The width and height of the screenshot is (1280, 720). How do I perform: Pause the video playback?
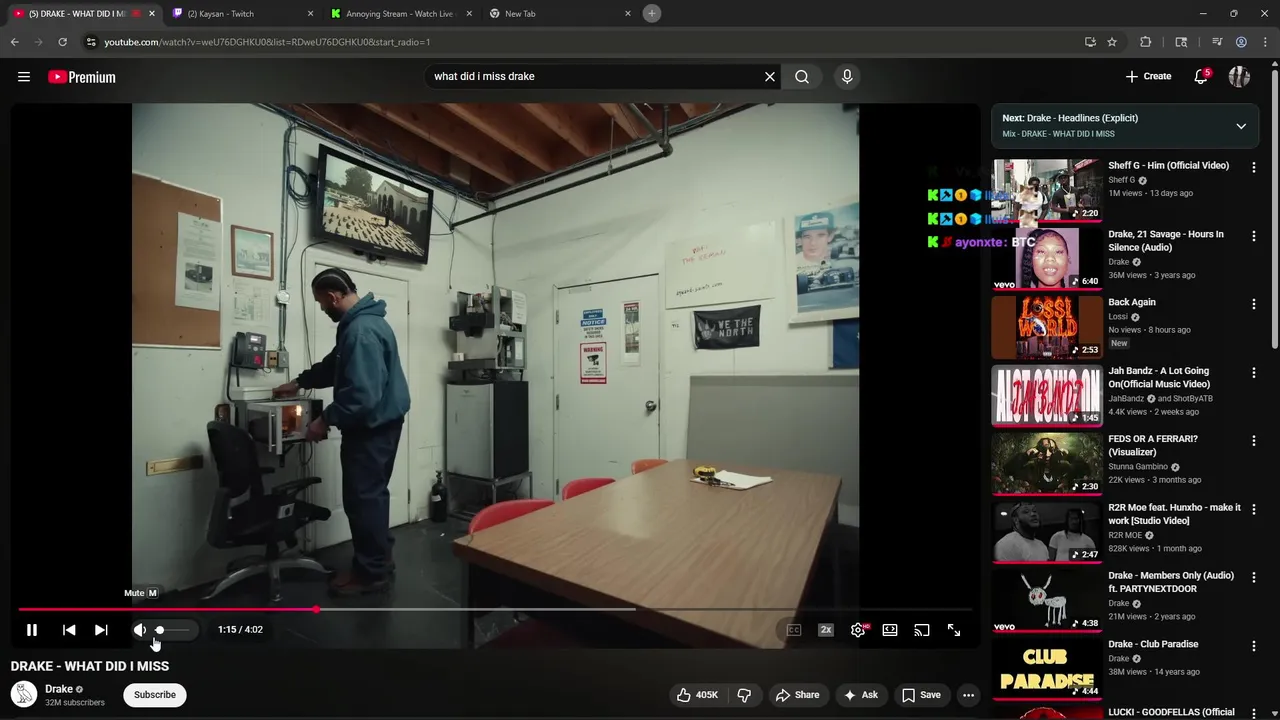32,630
